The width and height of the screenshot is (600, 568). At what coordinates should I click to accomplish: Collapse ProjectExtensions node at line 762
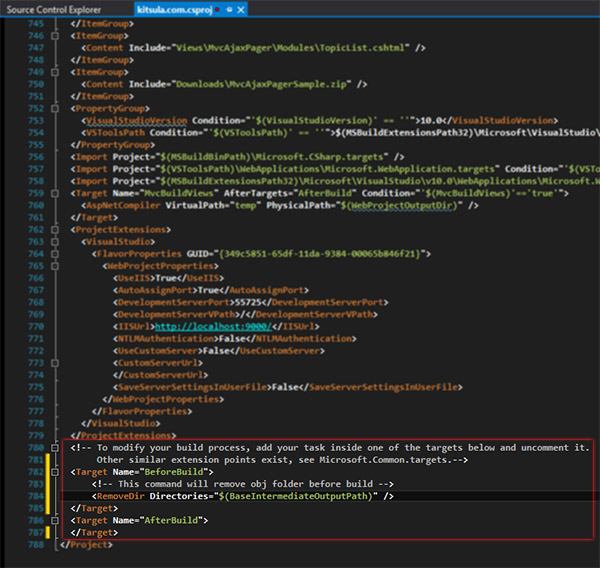click(55, 230)
